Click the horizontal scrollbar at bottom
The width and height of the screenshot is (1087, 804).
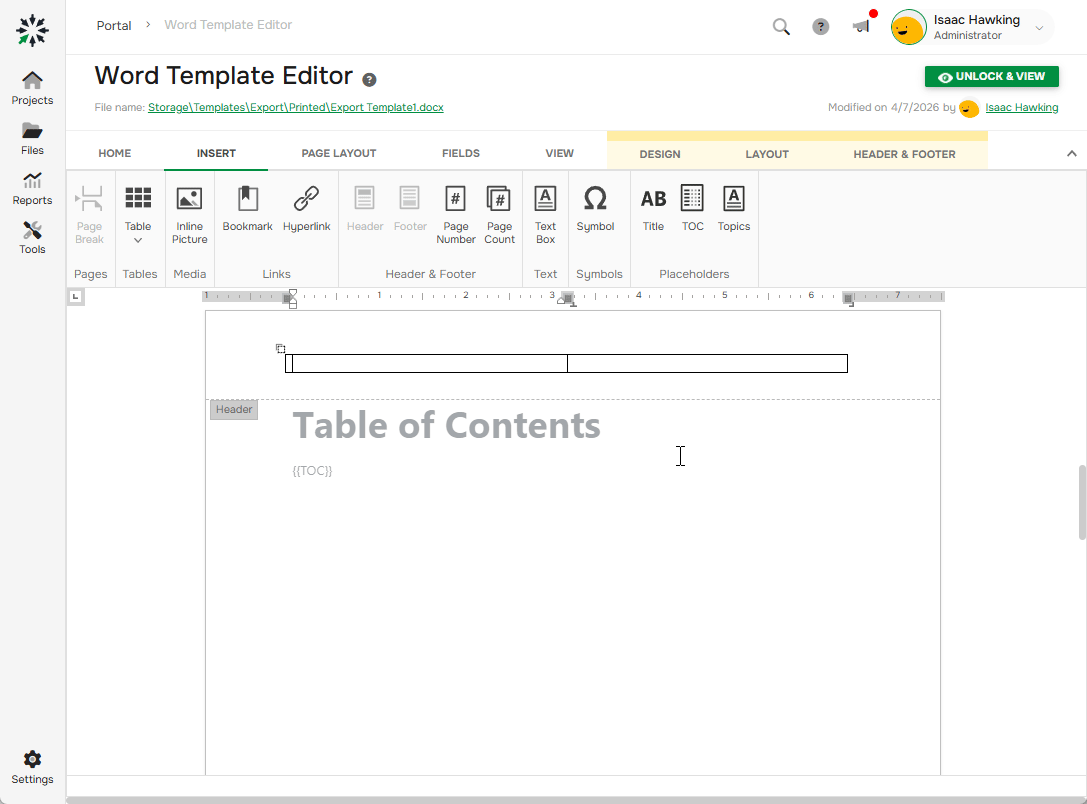(x=576, y=800)
